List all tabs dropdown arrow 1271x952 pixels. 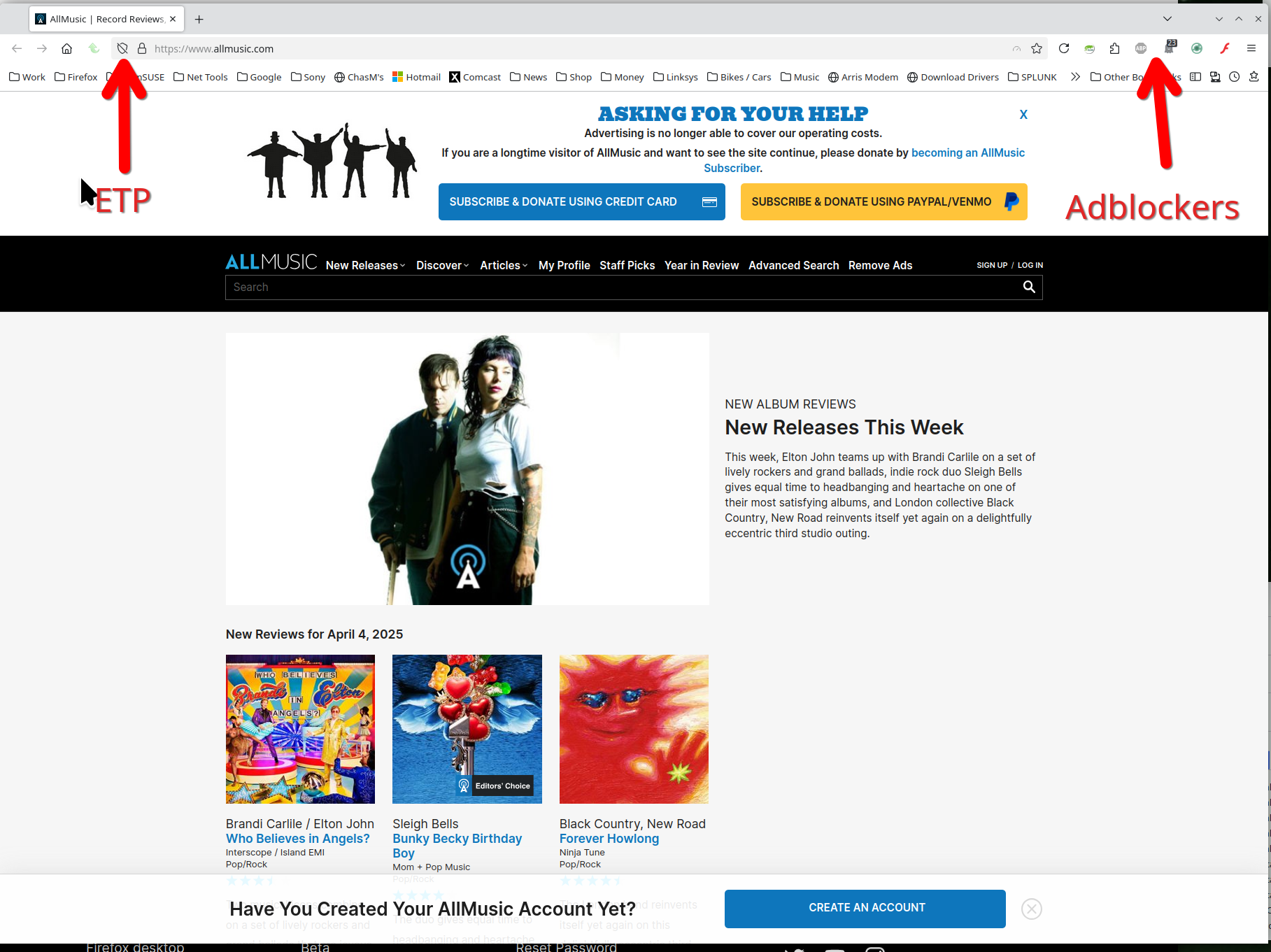point(1167,19)
